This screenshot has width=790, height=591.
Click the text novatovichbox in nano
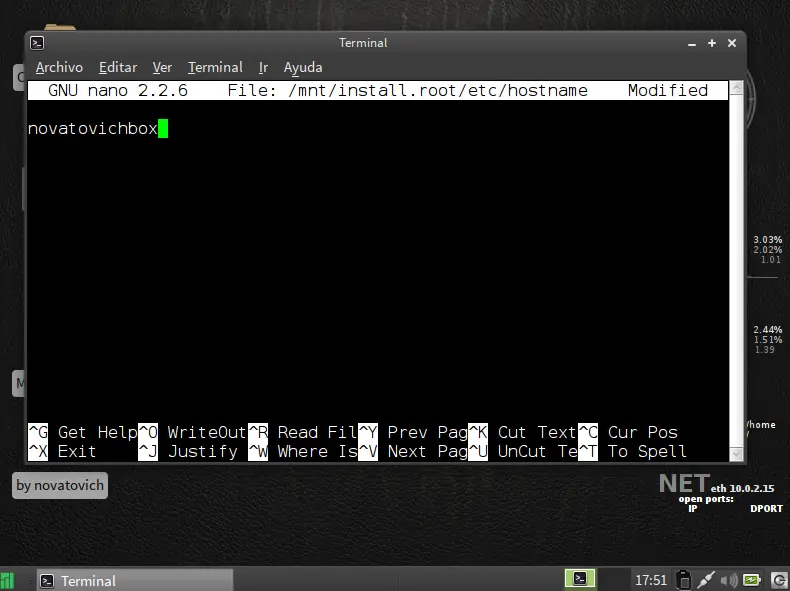(x=93, y=128)
